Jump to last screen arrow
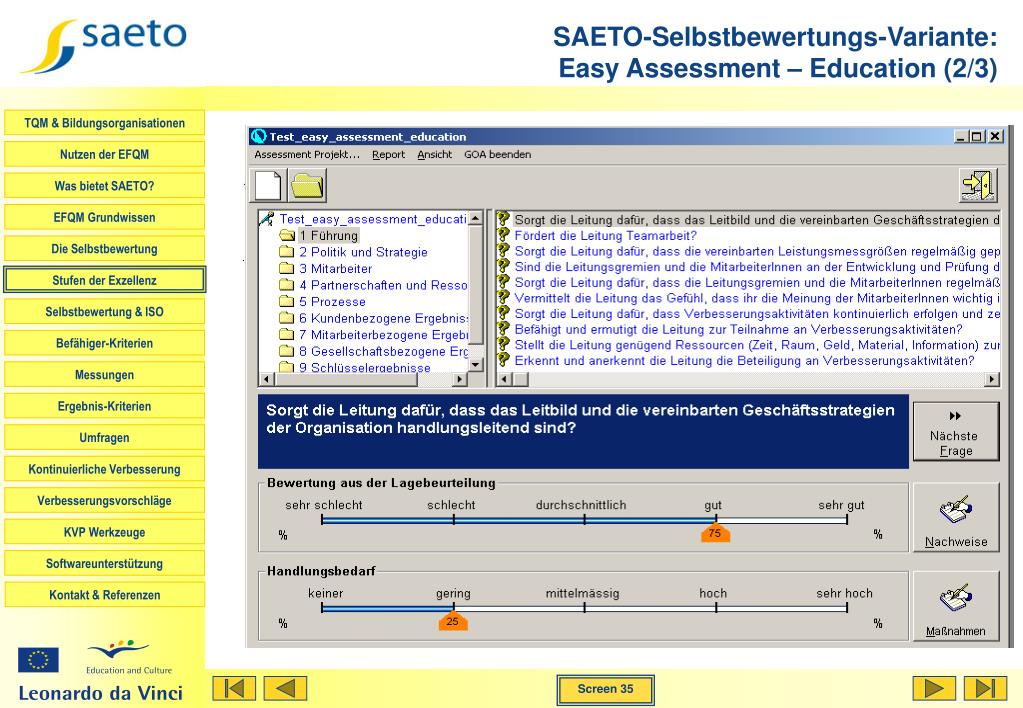This screenshot has height=708, width=1023. pos(985,688)
